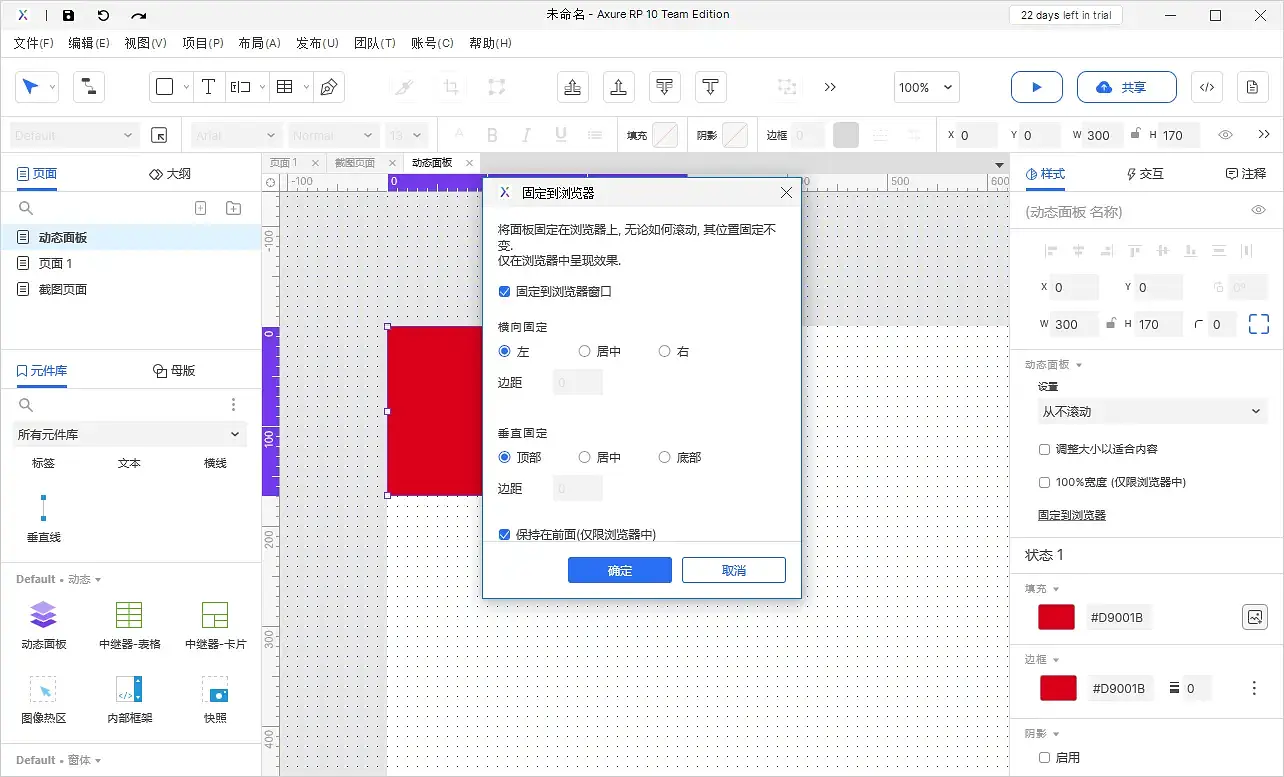Uncheck 固定到浏览器窗口 in the dialog

coord(505,292)
